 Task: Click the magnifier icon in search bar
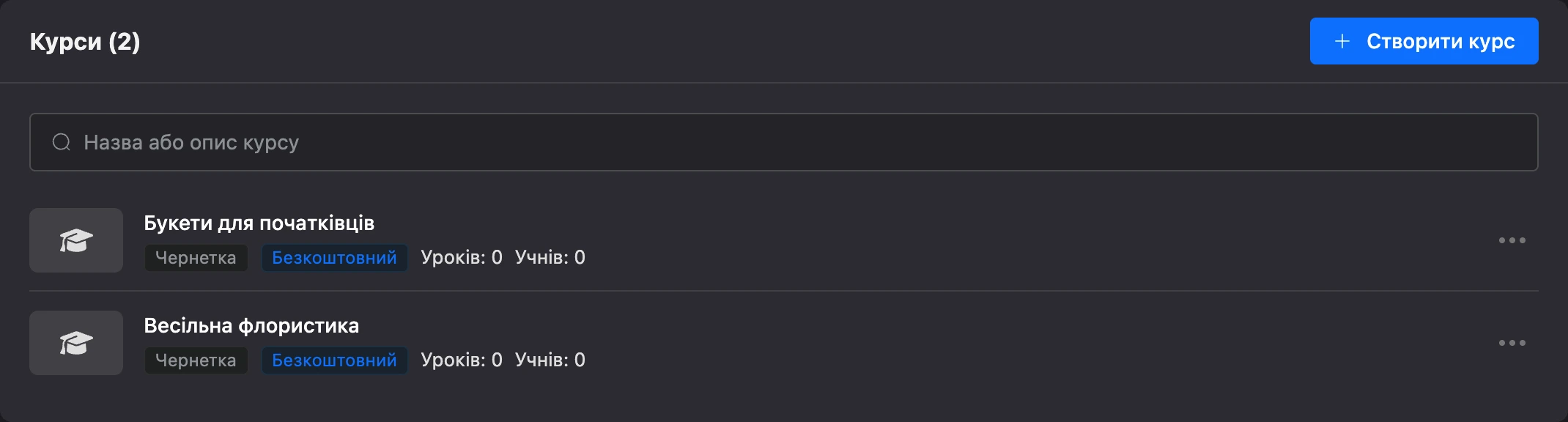pyautogui.click(x=62, y=142)
